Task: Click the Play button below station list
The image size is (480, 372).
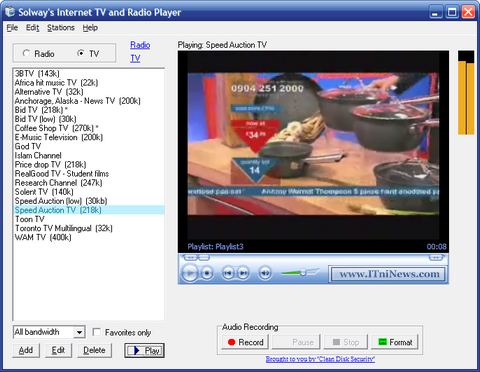Action: click(x=144, y=350)
